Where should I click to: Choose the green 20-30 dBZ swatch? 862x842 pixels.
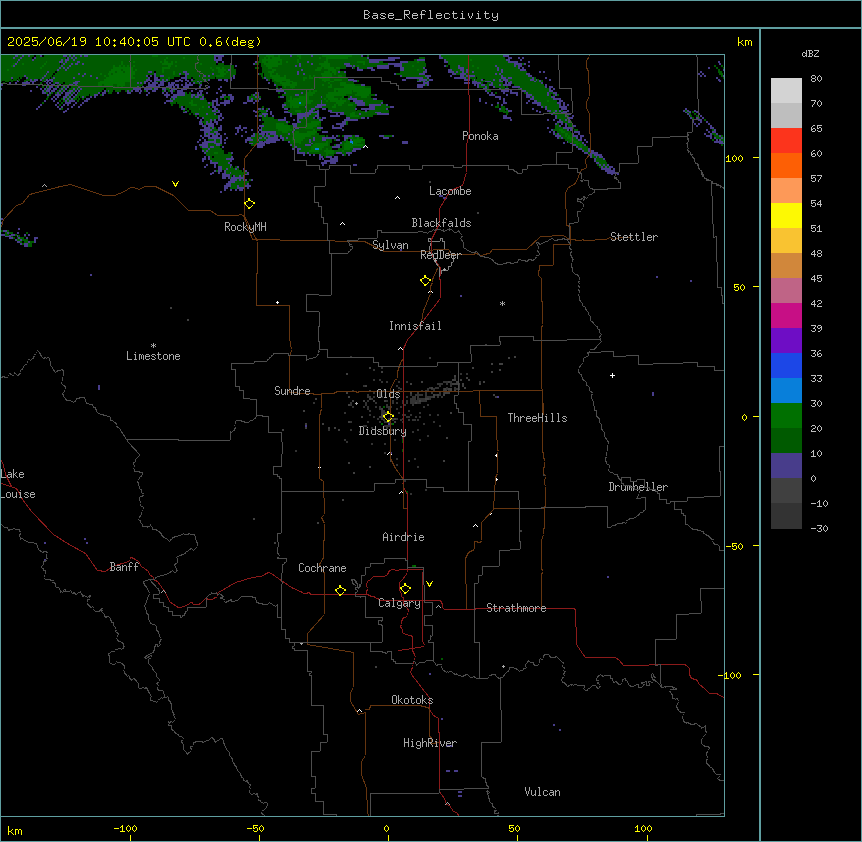point(786,416)
